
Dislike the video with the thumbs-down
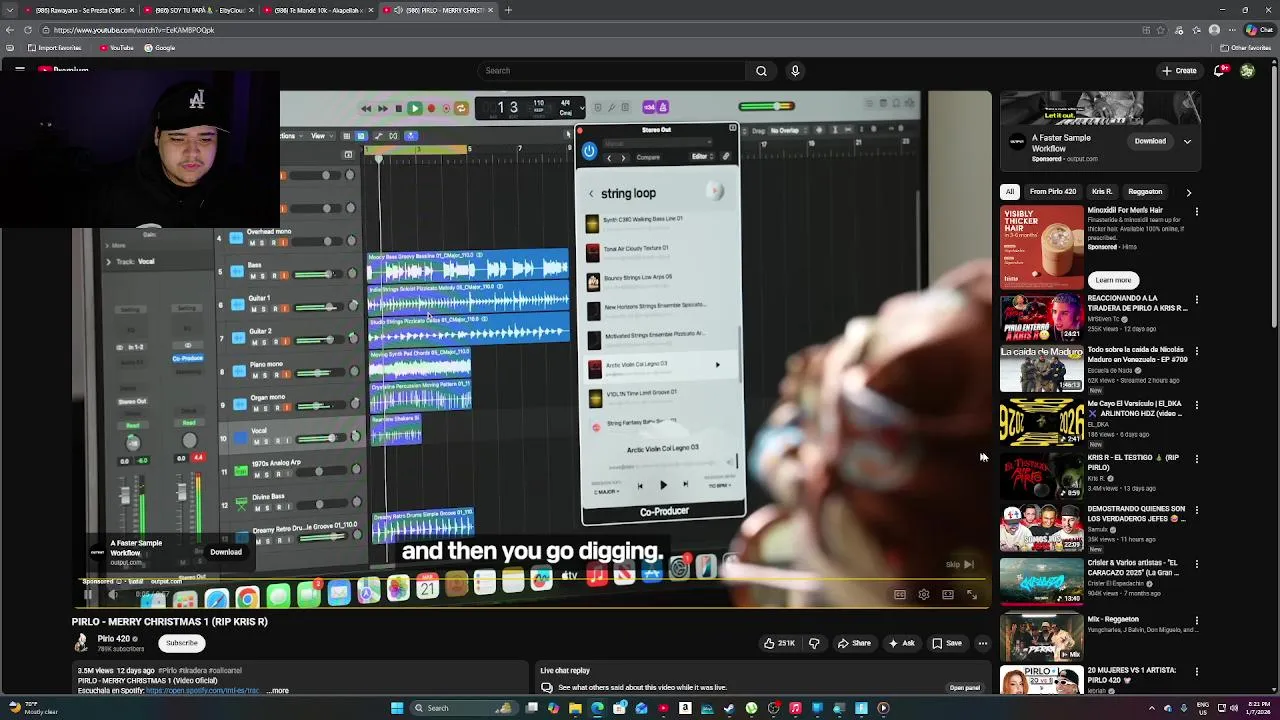point(814,643)
